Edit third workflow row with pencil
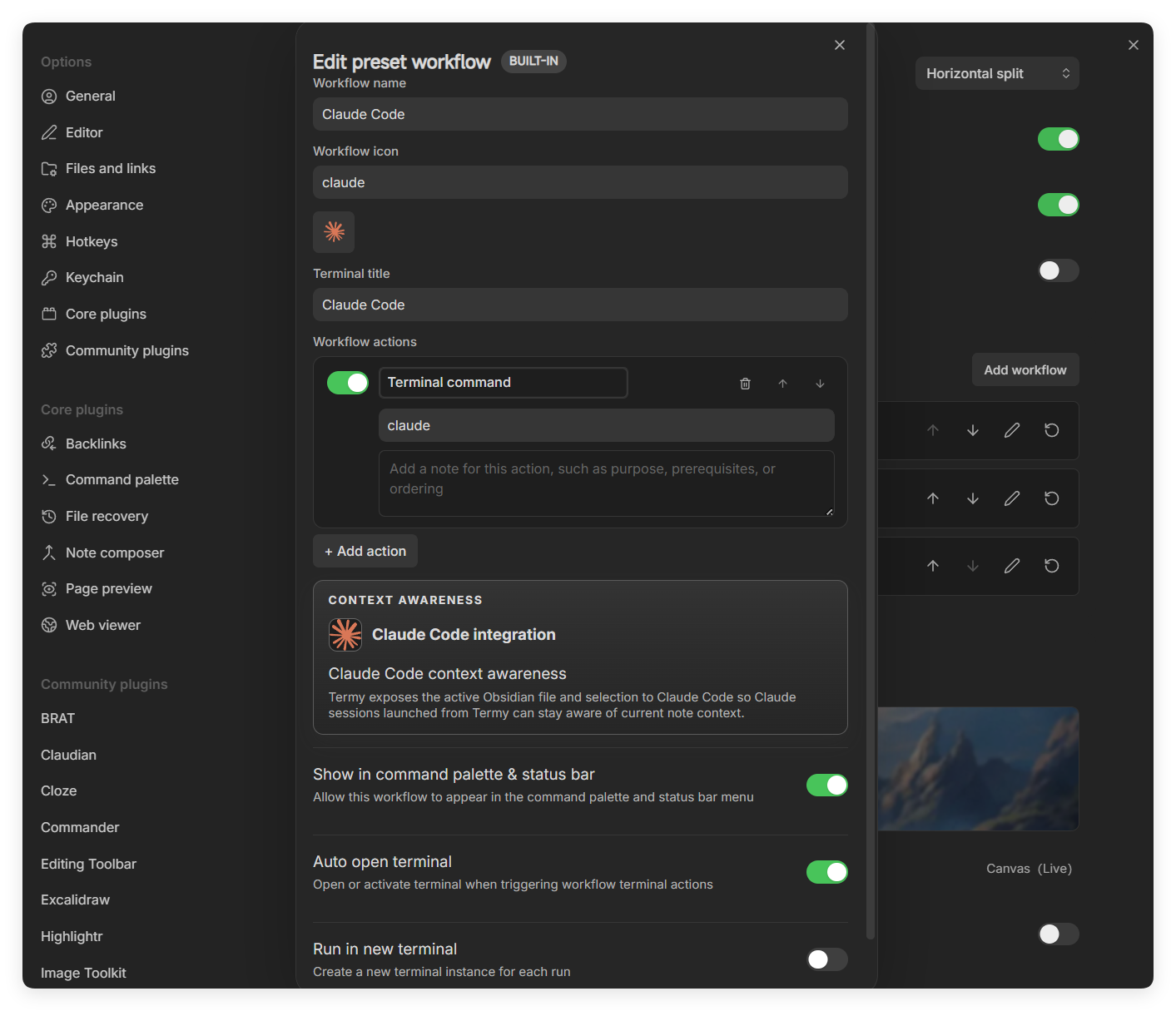Screen dimensions: 1176x1011 coord(1012,566)
